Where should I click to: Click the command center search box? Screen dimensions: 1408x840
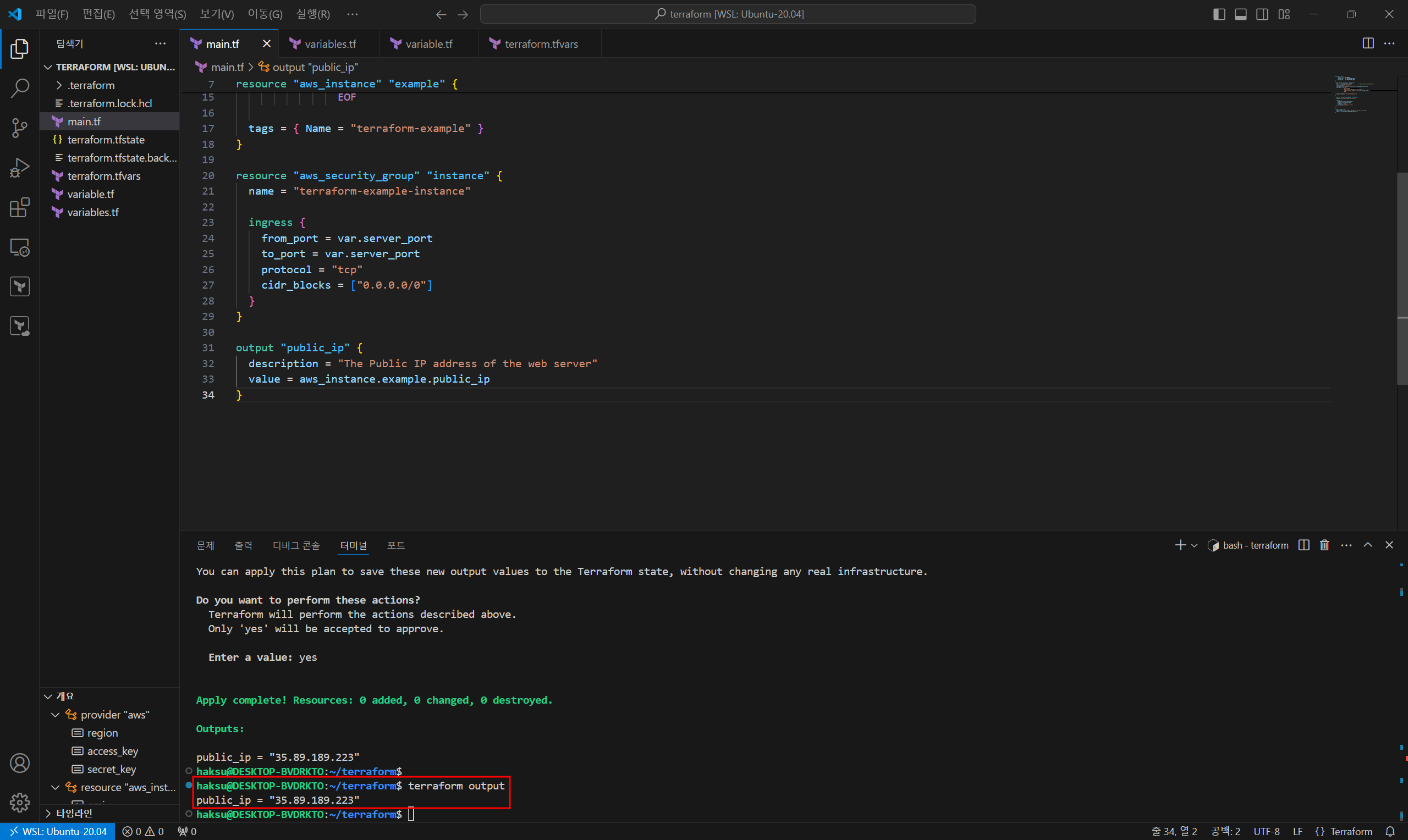pyautogui.click(x=728, y=14)
